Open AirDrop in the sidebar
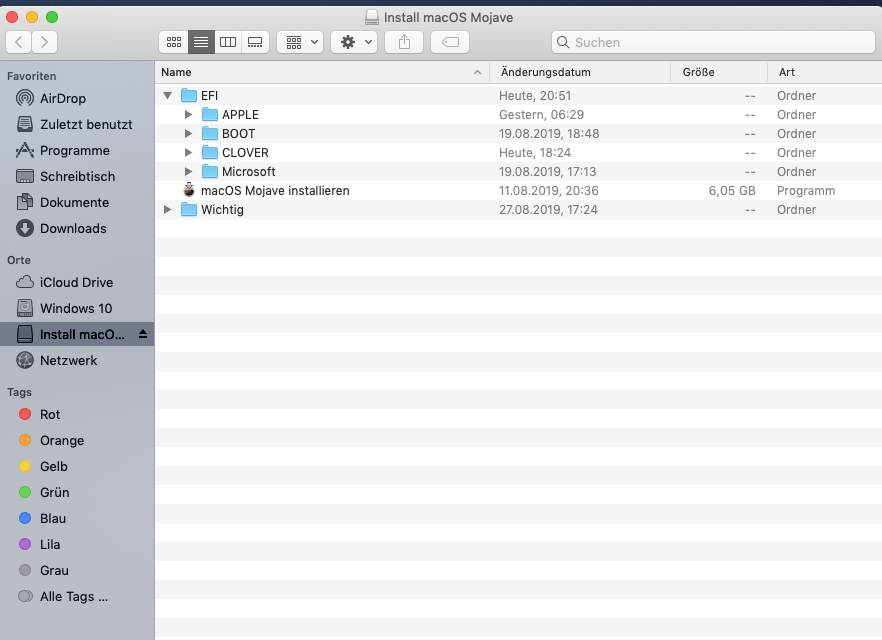This screenshot has height=640, width=882. pos(77,98)
